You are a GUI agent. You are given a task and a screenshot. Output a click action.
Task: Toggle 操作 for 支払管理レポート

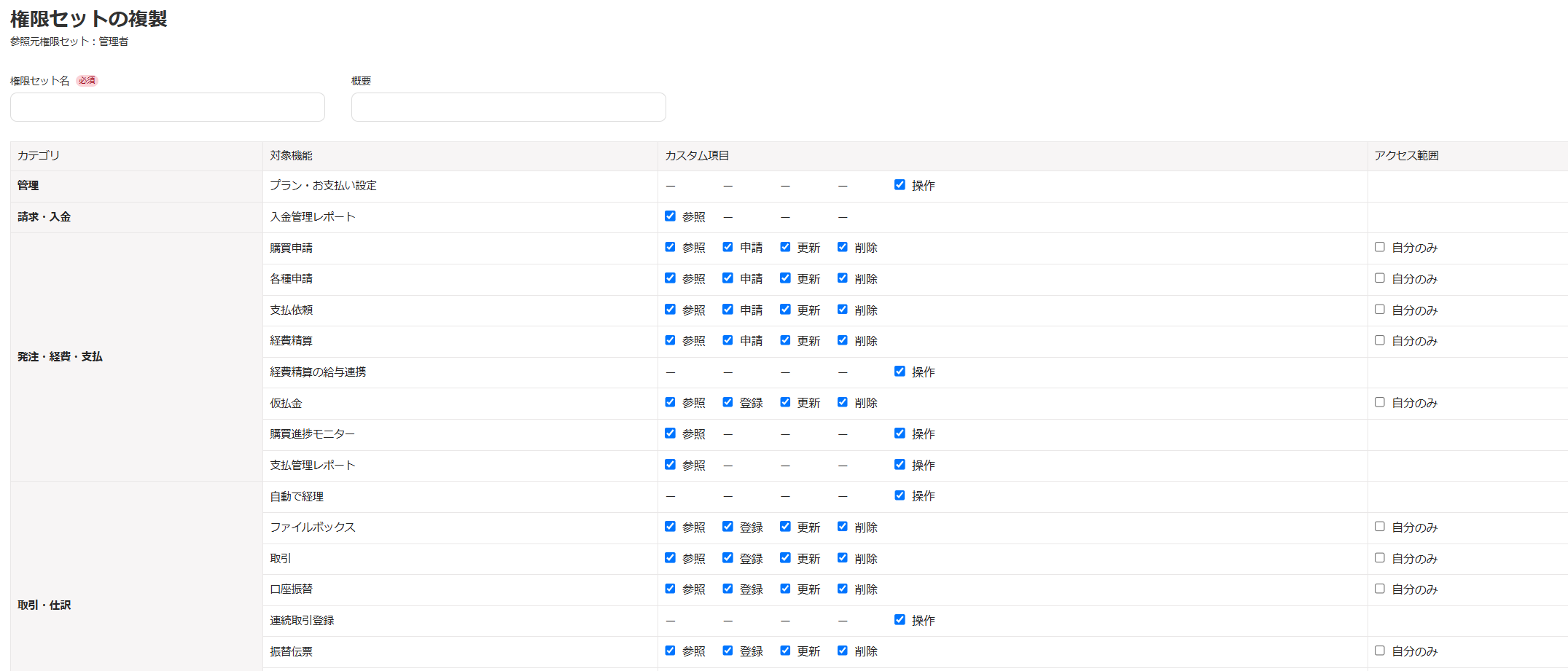point(900,465)
